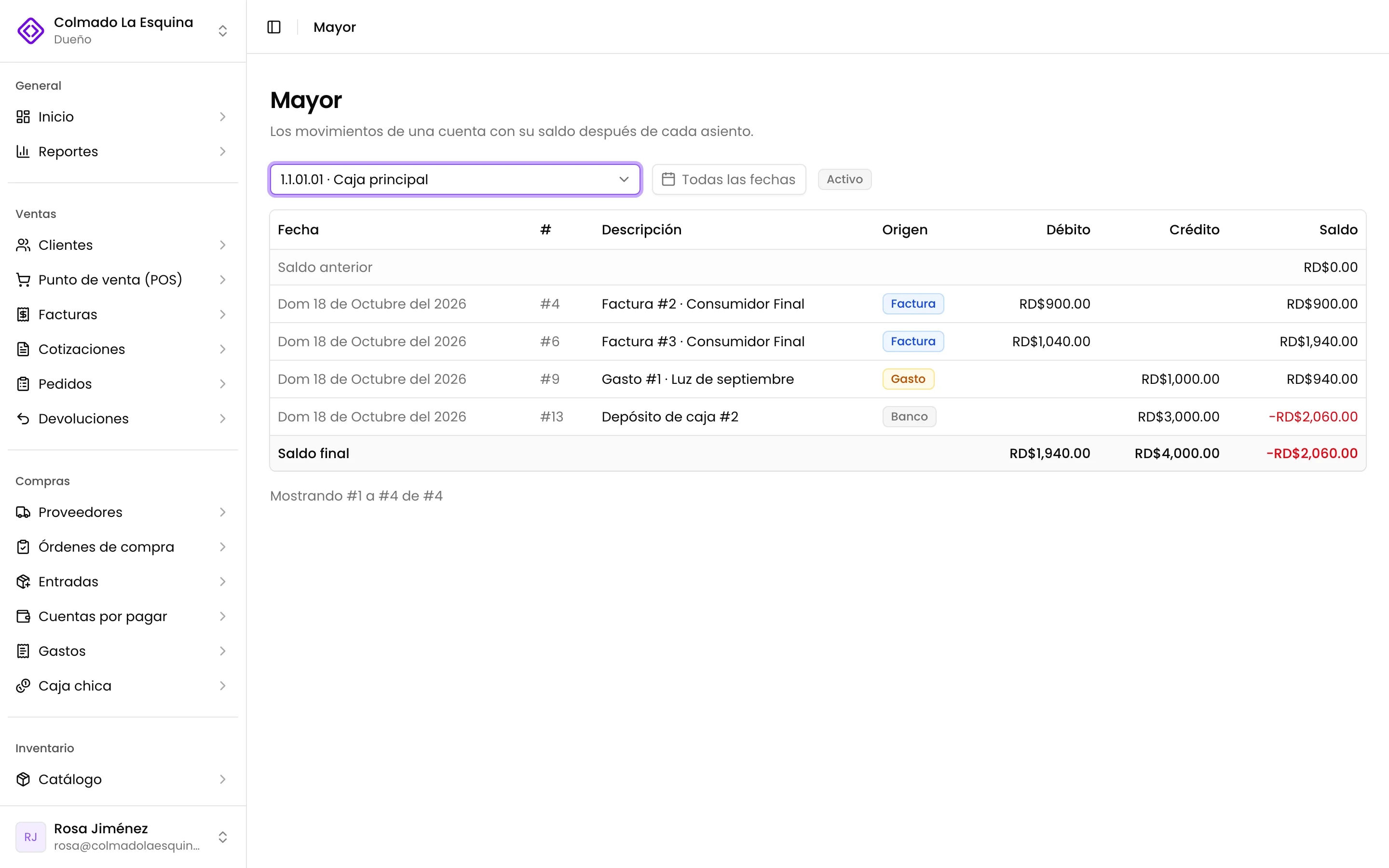1389x868 pixels.
Task: Click entry number #9
Action: coord(550,379)
